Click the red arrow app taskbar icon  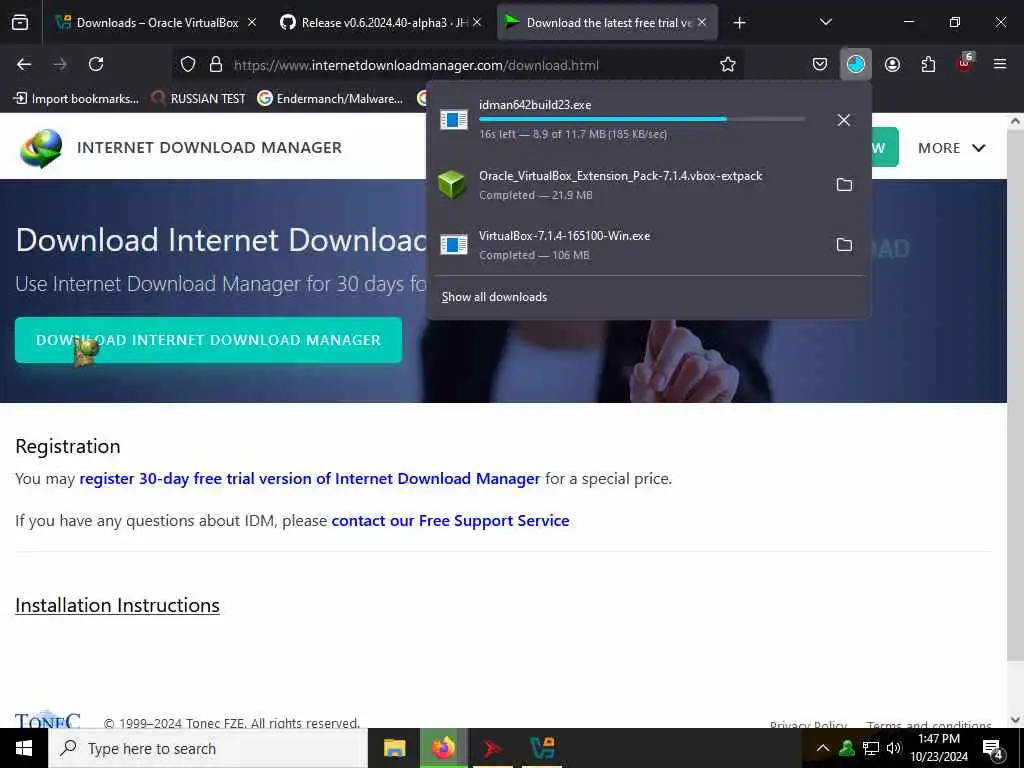492,748
